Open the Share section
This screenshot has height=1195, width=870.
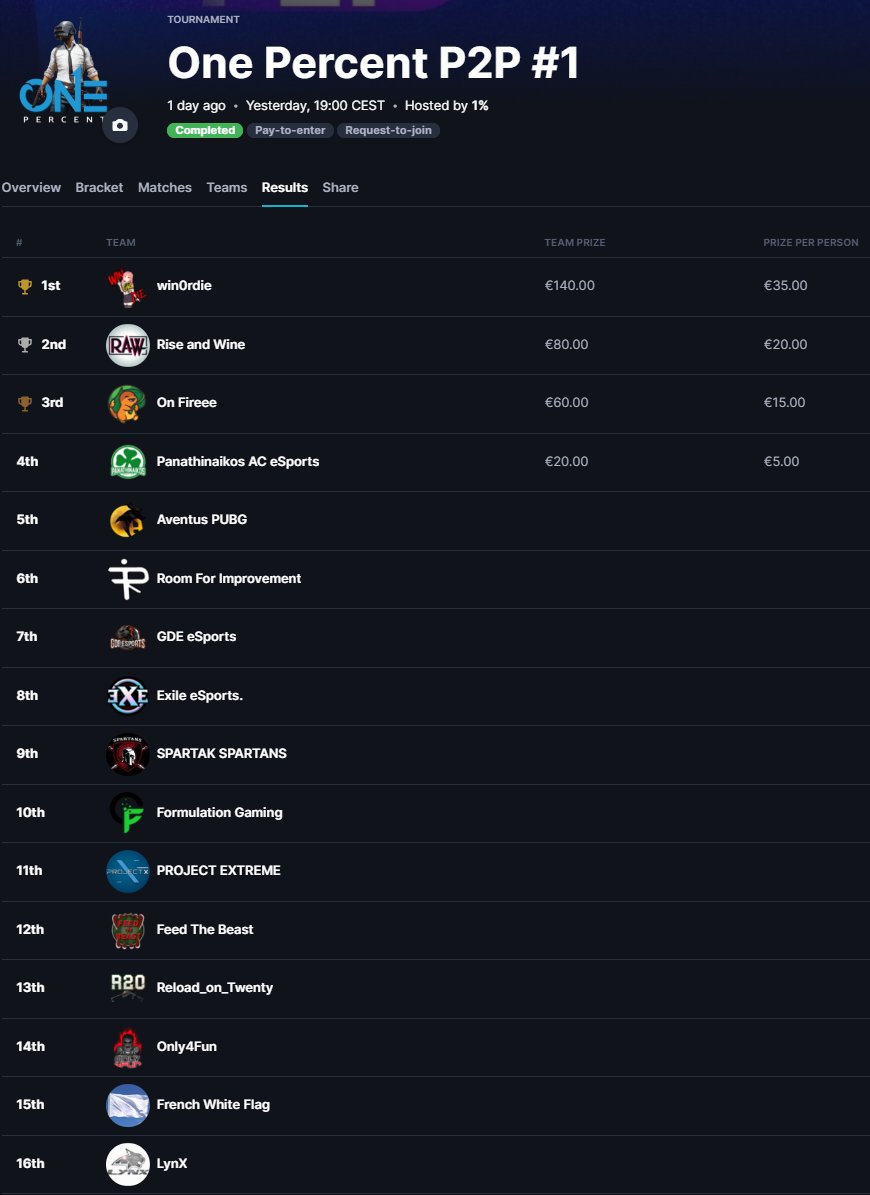340,187
